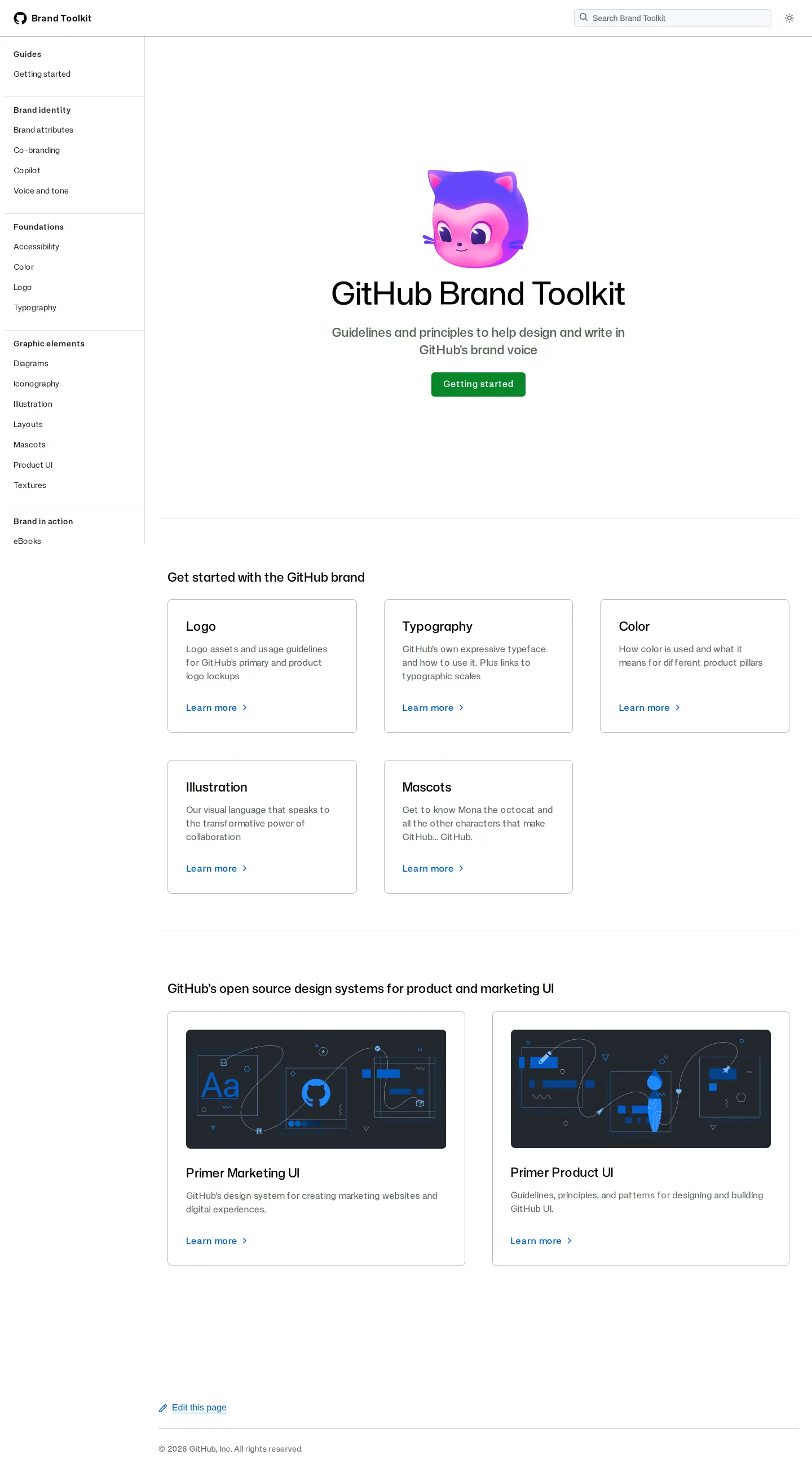Click the chevron after Typography's Learn more
Image resolution: width=812 pixels, height=1468 pixels.
click(461, 708)
